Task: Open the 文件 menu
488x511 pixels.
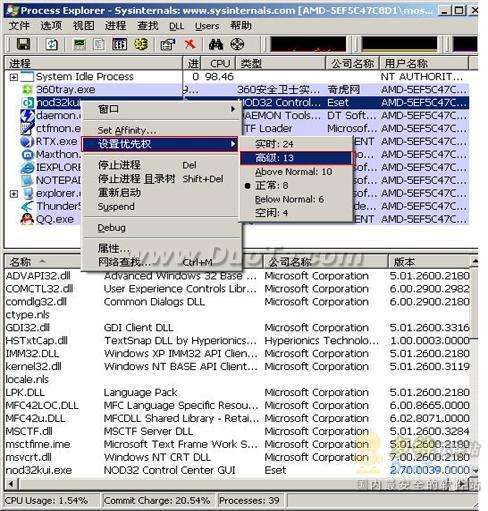Action: point(19,26)
